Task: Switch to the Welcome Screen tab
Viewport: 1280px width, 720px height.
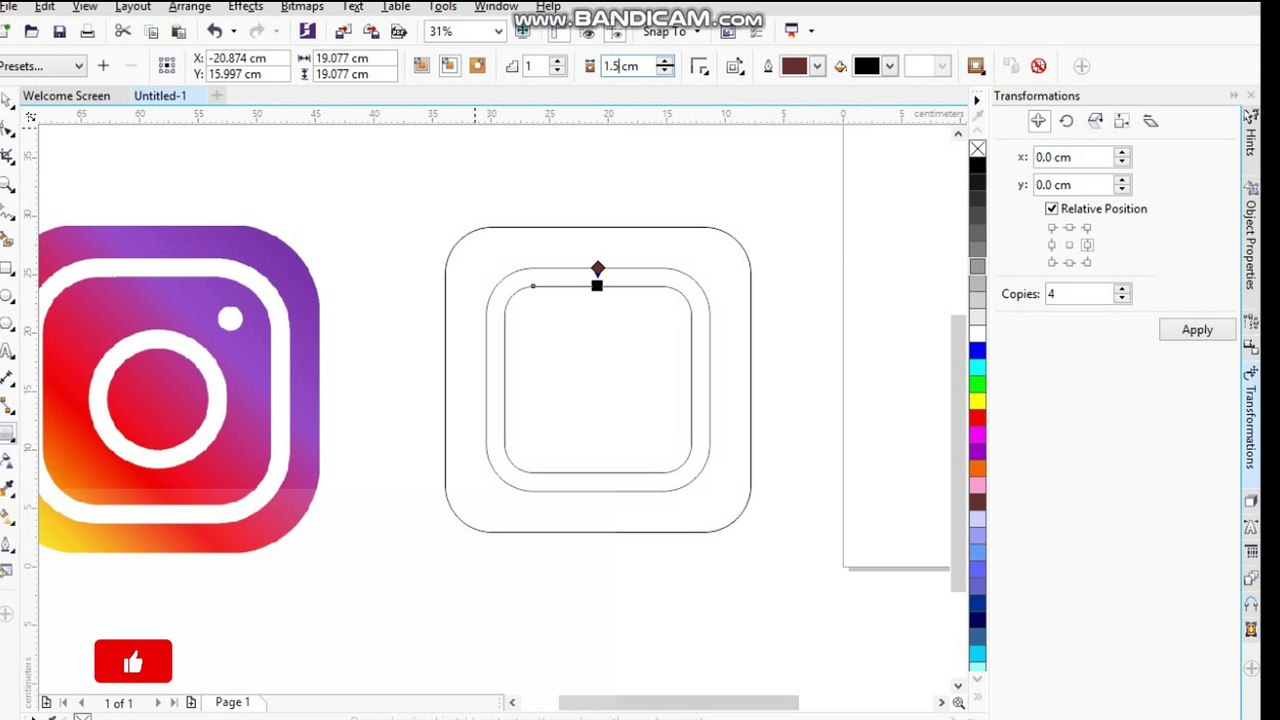Action: coord(66,96)
